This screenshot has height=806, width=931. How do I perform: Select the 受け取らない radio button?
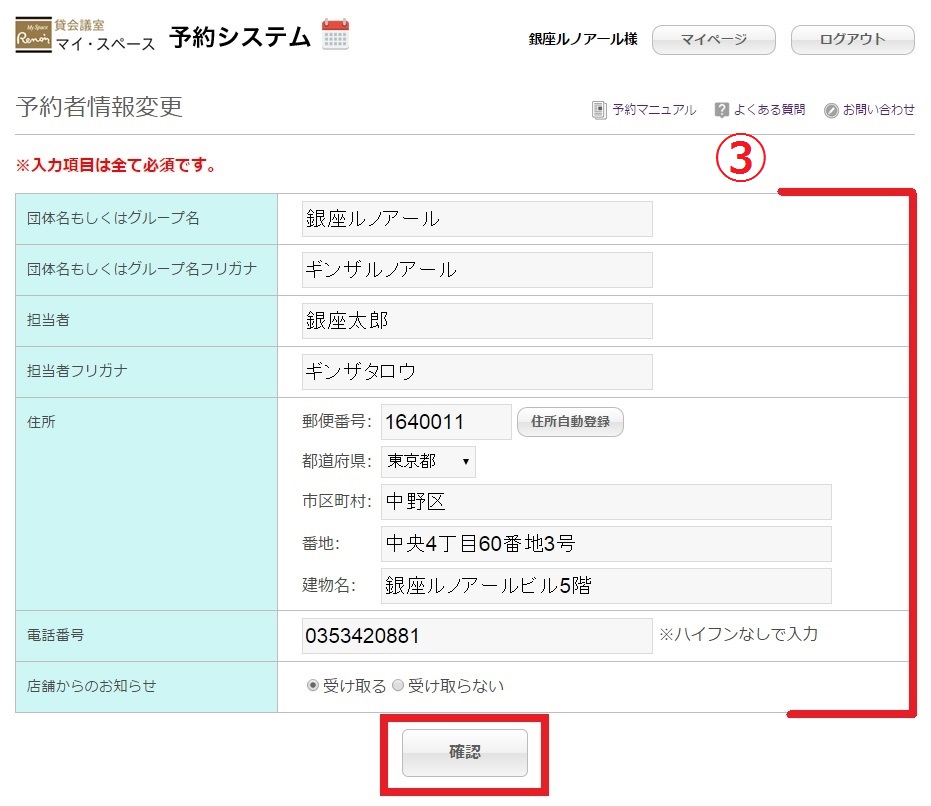tap(398, 686)
